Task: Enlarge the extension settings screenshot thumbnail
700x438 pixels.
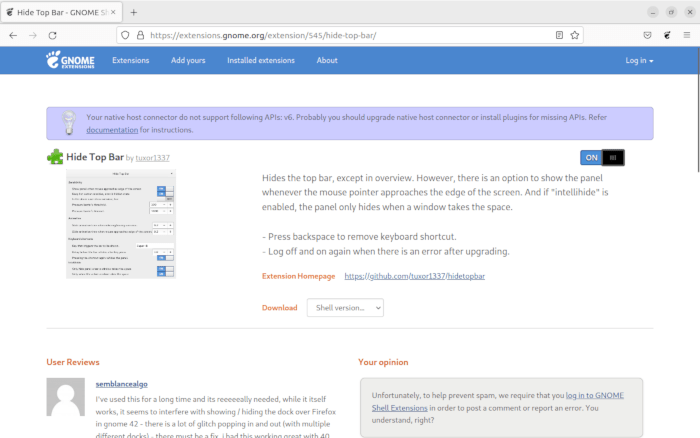Action: tap(121, 224)
